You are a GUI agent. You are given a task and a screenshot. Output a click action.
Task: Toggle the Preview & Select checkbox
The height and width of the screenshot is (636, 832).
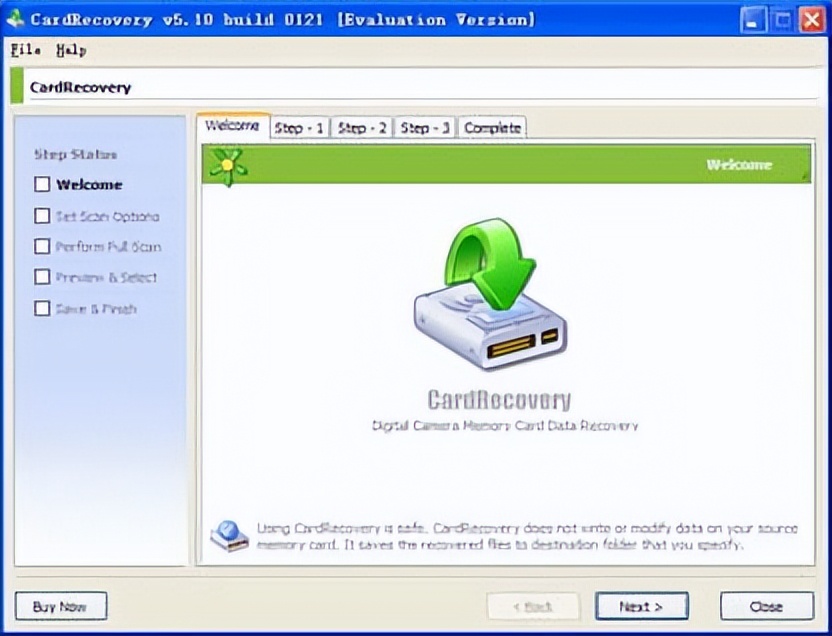(42, 276)
